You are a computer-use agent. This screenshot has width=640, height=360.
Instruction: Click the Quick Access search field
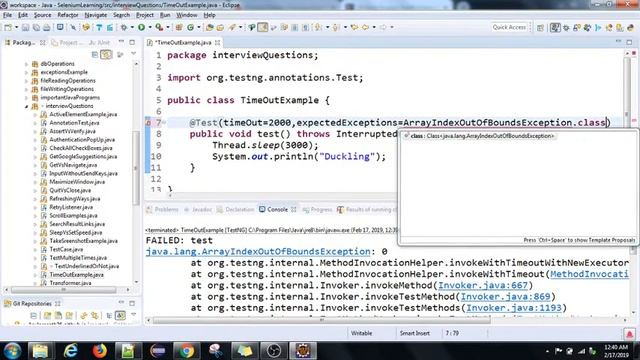coord(509,27)
